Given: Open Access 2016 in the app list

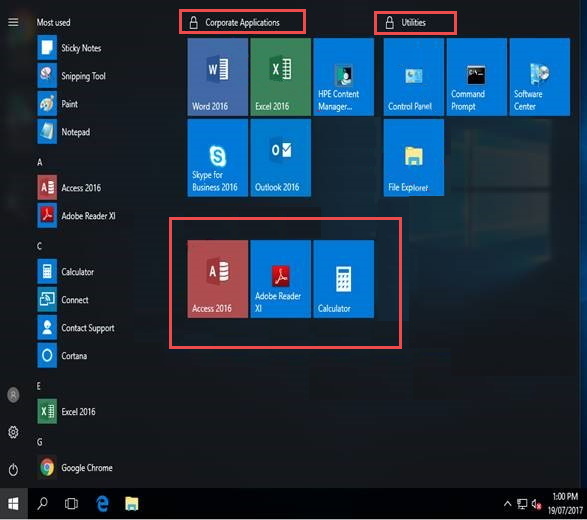Looking at the screenshot, I should click(x=70, y=188).
